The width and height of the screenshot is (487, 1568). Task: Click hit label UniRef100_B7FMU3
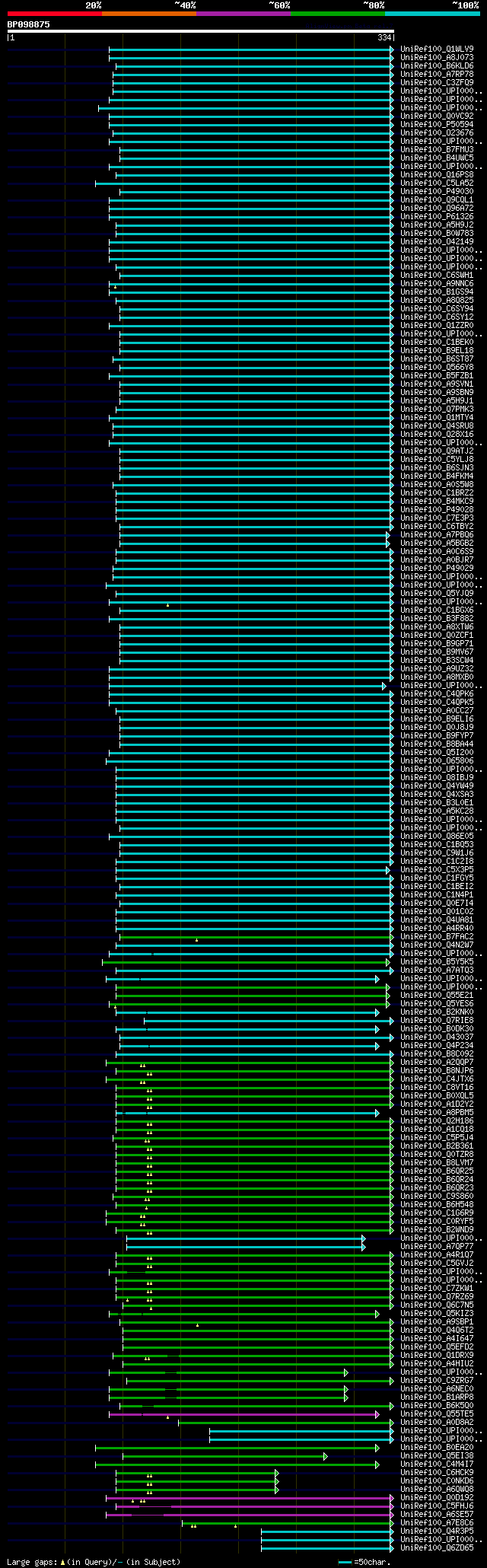click(x=437, y=149)
